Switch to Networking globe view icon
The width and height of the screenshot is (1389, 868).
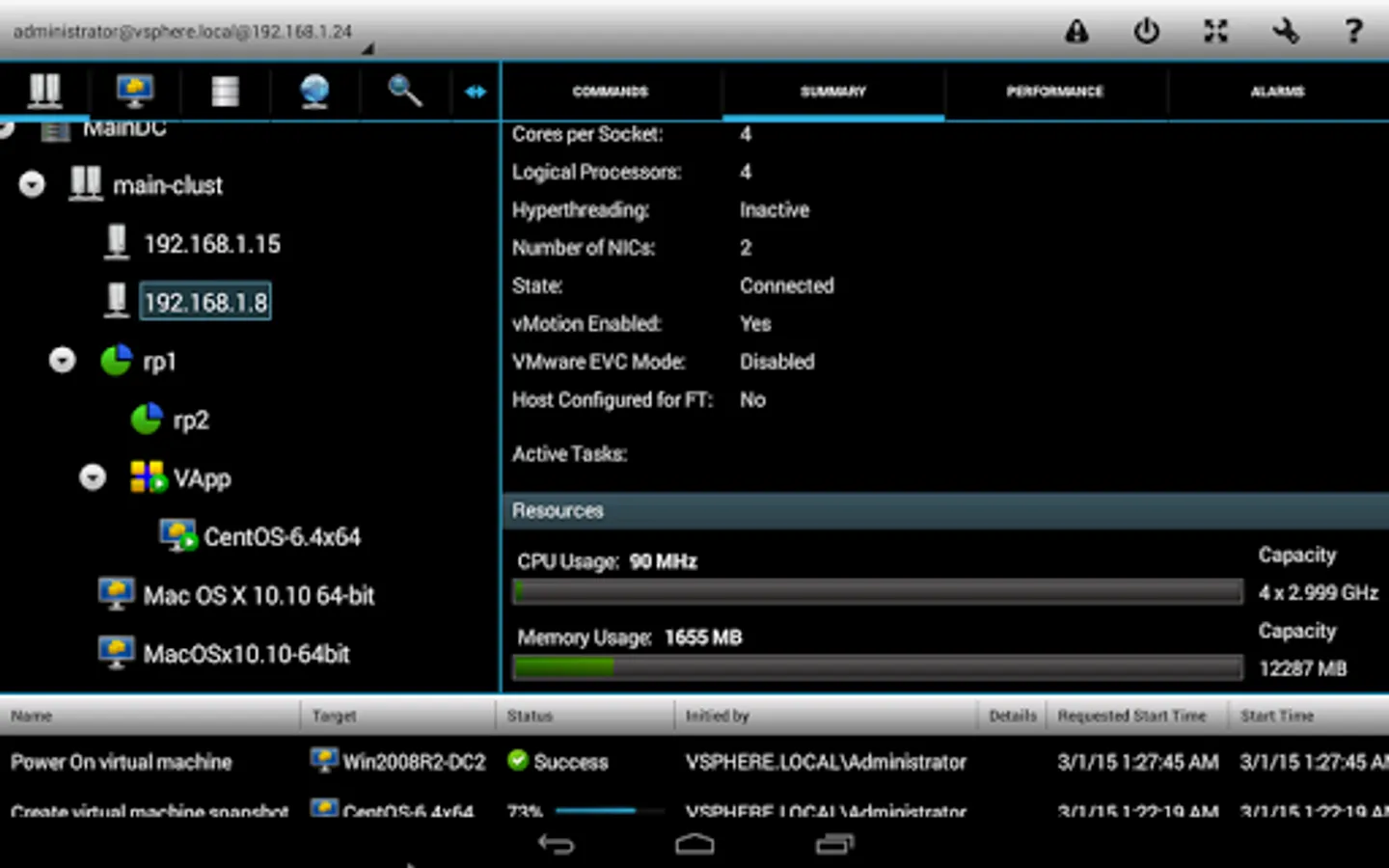(x=314, y=91)
